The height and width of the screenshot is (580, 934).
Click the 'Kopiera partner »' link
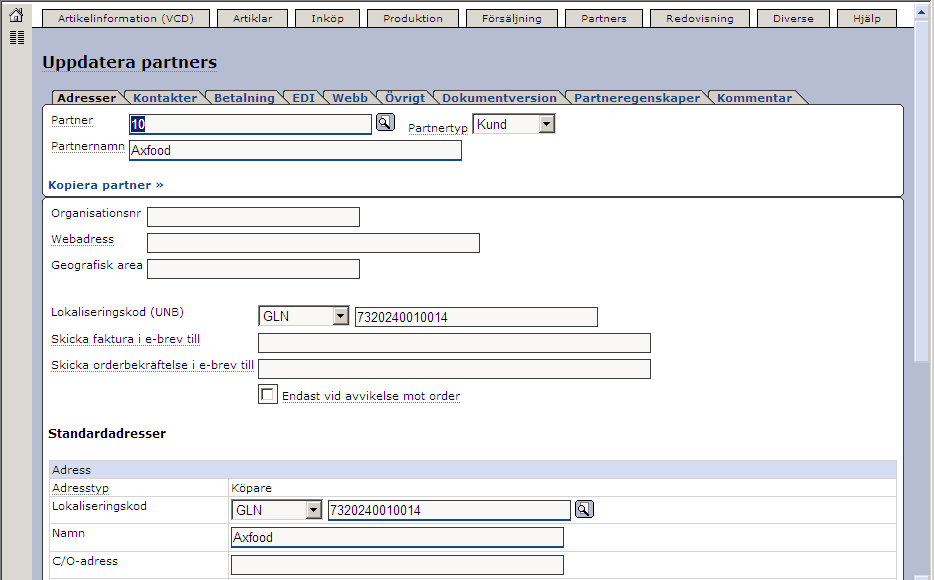(105, 185)
